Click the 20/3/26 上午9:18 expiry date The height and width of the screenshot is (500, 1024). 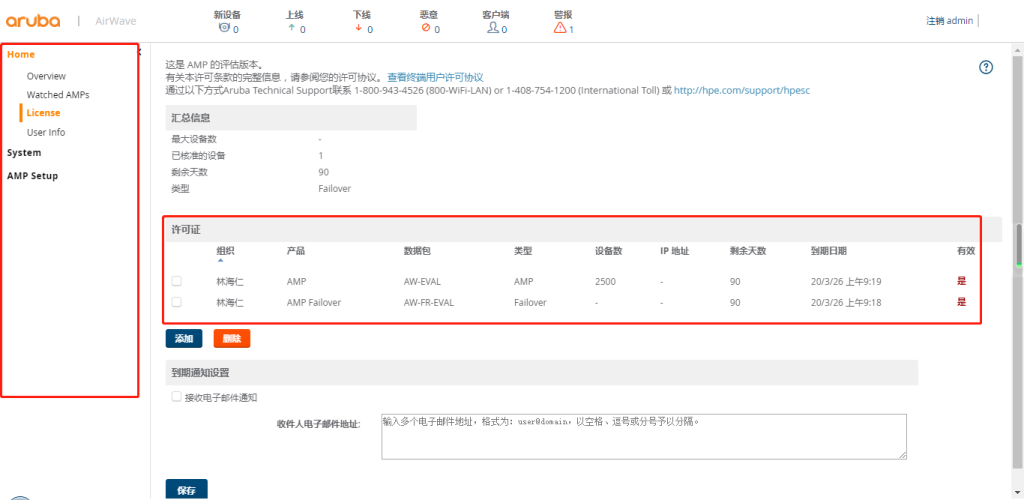point(846,303)
